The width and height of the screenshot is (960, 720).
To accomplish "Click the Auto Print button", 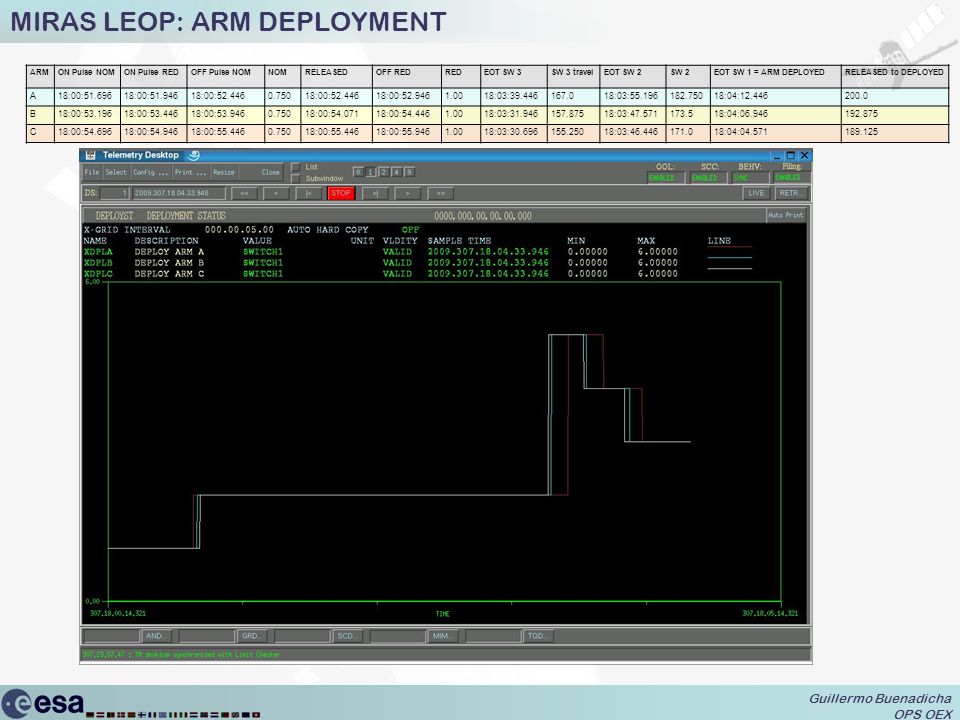I will (786, 216).
